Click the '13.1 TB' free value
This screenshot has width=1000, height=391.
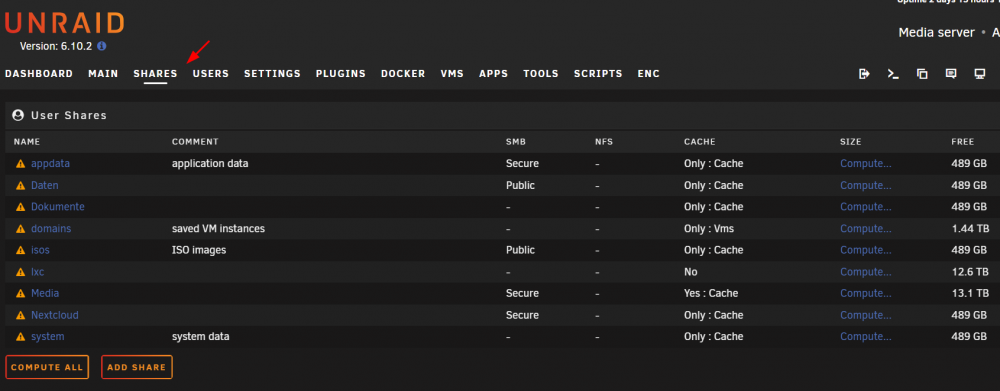coord(971,294)
